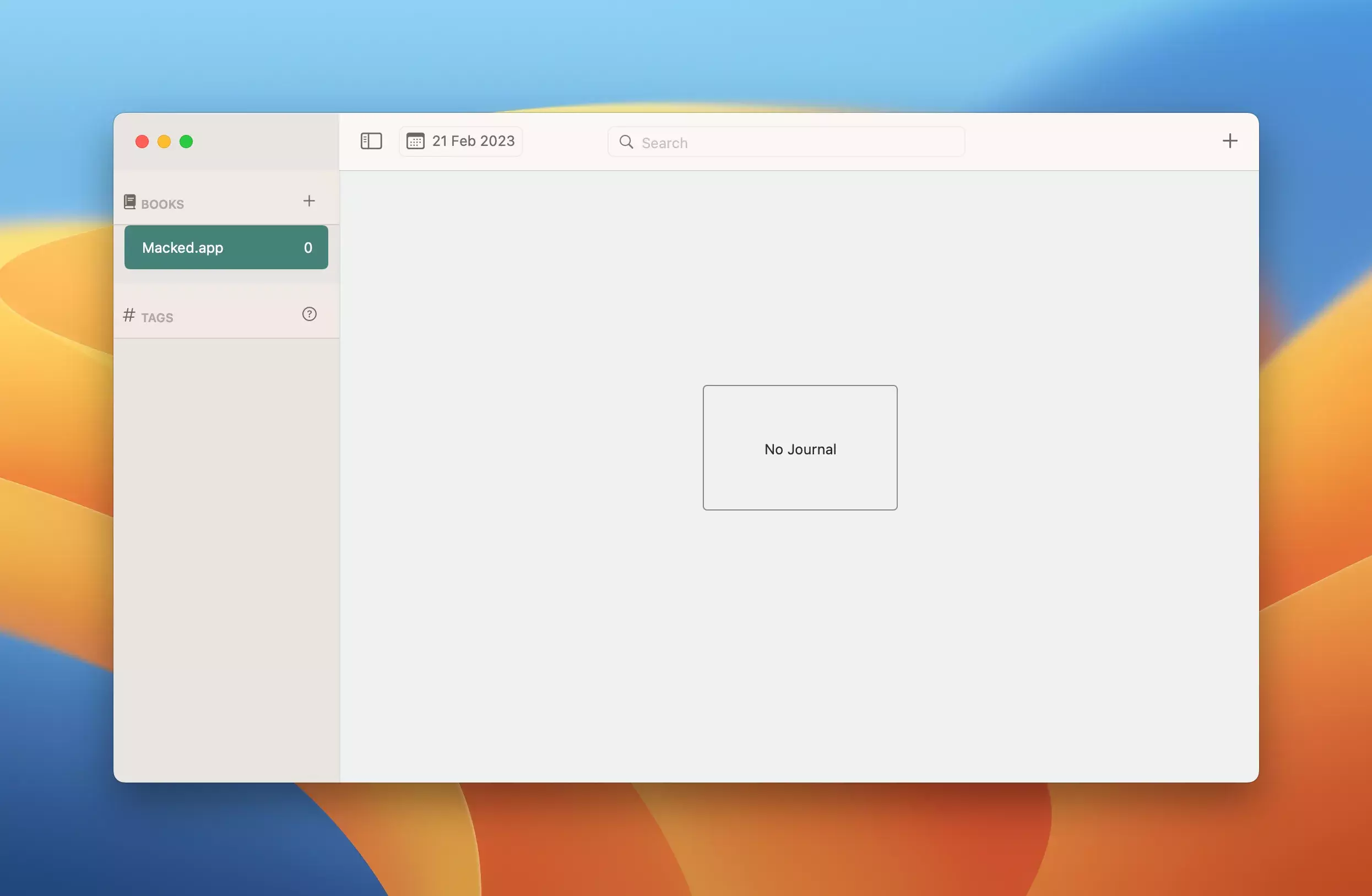Click the hash icon beside TAGS
Image resolution: width=1372 pixels, height=896 pixels.
pyautogui.click(x=129, y=315)
